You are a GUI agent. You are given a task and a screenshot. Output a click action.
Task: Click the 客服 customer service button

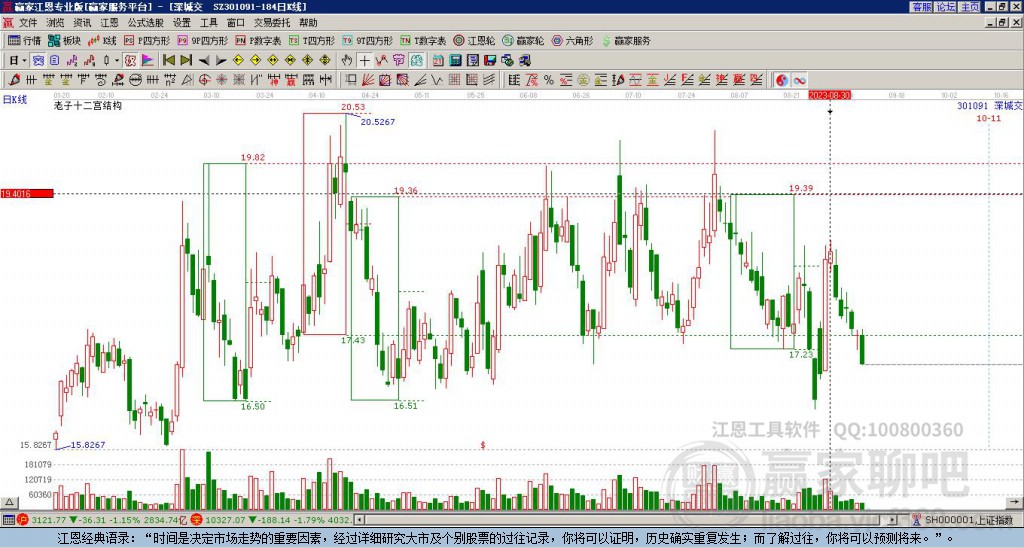coord(922,7)
